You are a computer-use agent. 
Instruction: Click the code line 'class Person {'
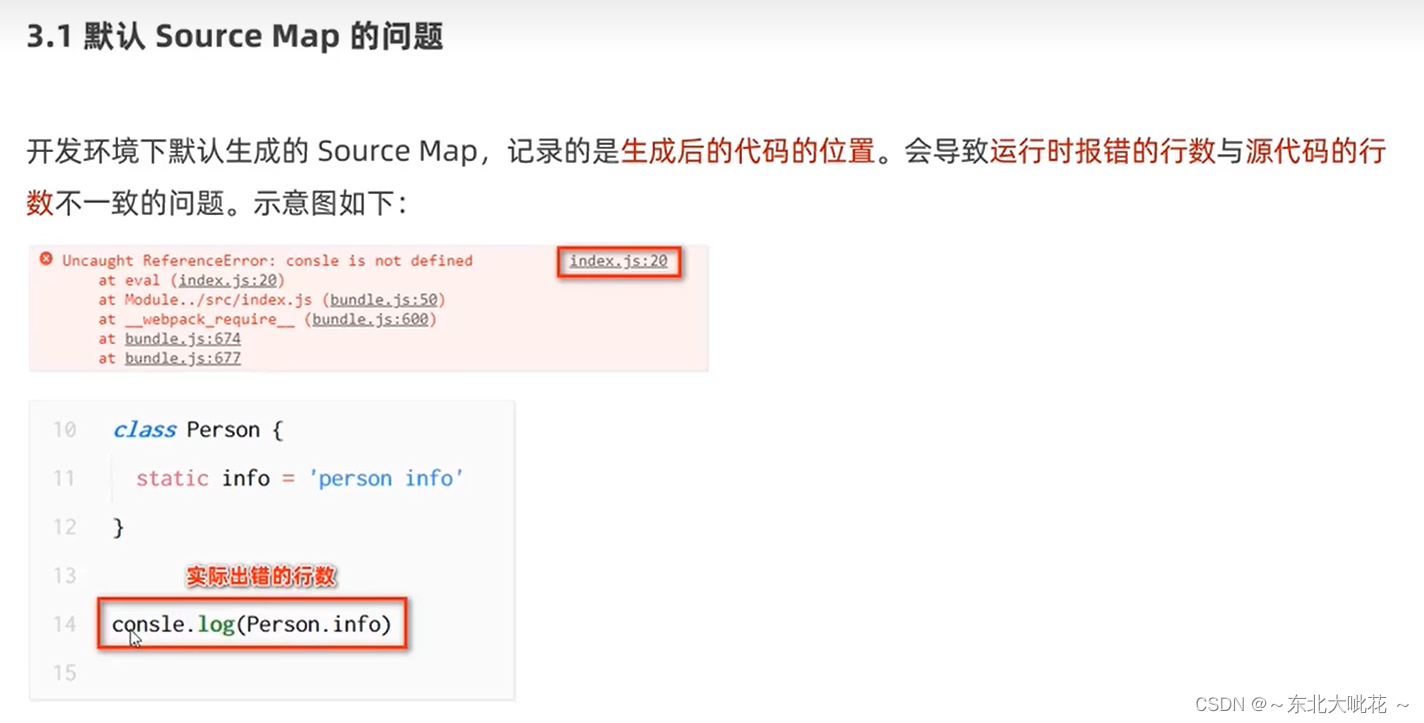point(198,430)
